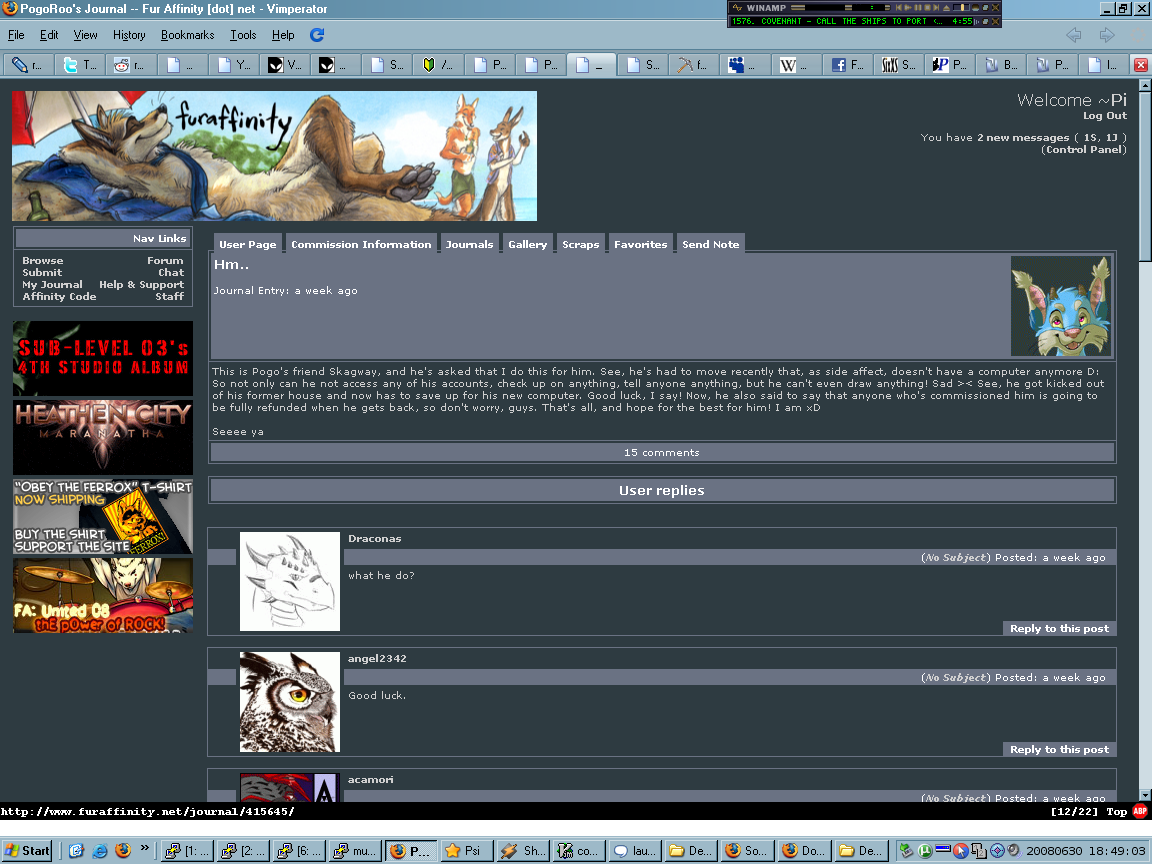The width and height of the screenshot is (1152, 864).
Task: Click the FA: United 08 ad banner
Action: [x=103, y=596]
